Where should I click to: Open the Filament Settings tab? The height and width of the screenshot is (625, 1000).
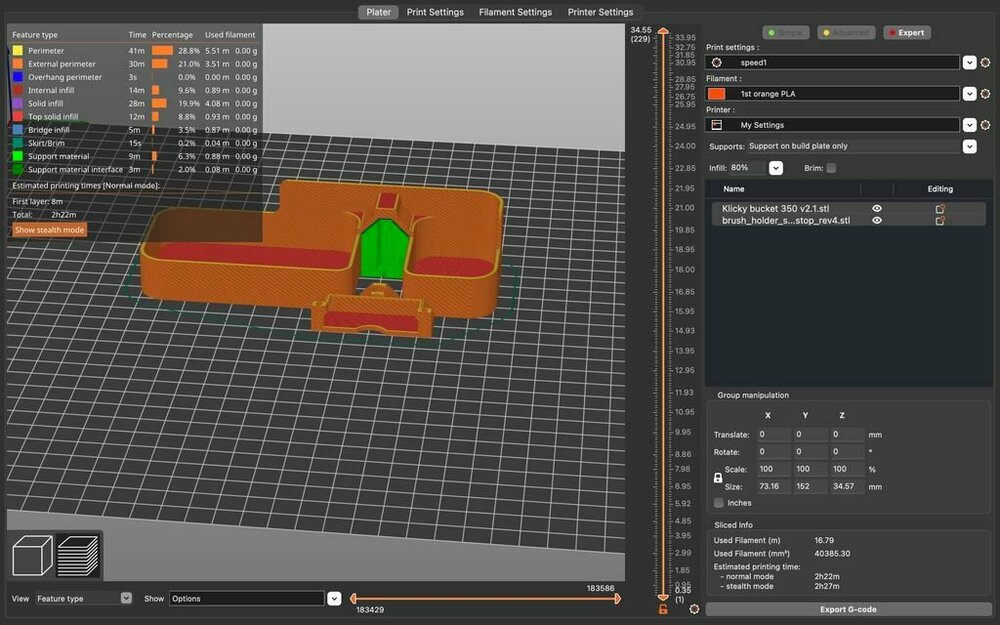point(515,12)
